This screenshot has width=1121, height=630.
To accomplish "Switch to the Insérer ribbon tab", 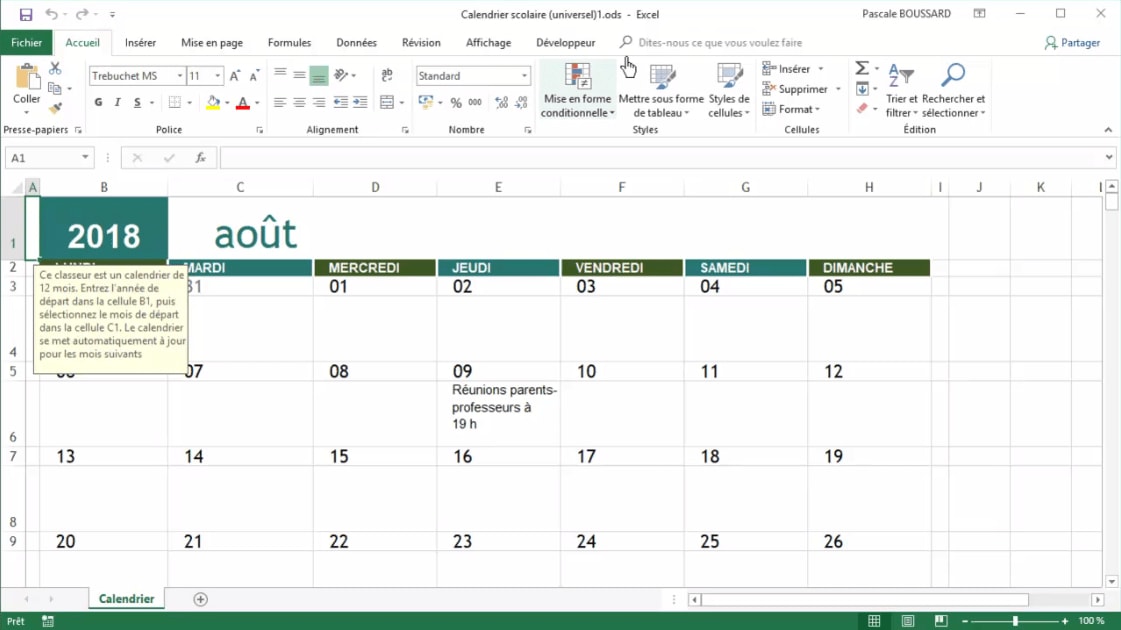I will (x=140, y=43).
